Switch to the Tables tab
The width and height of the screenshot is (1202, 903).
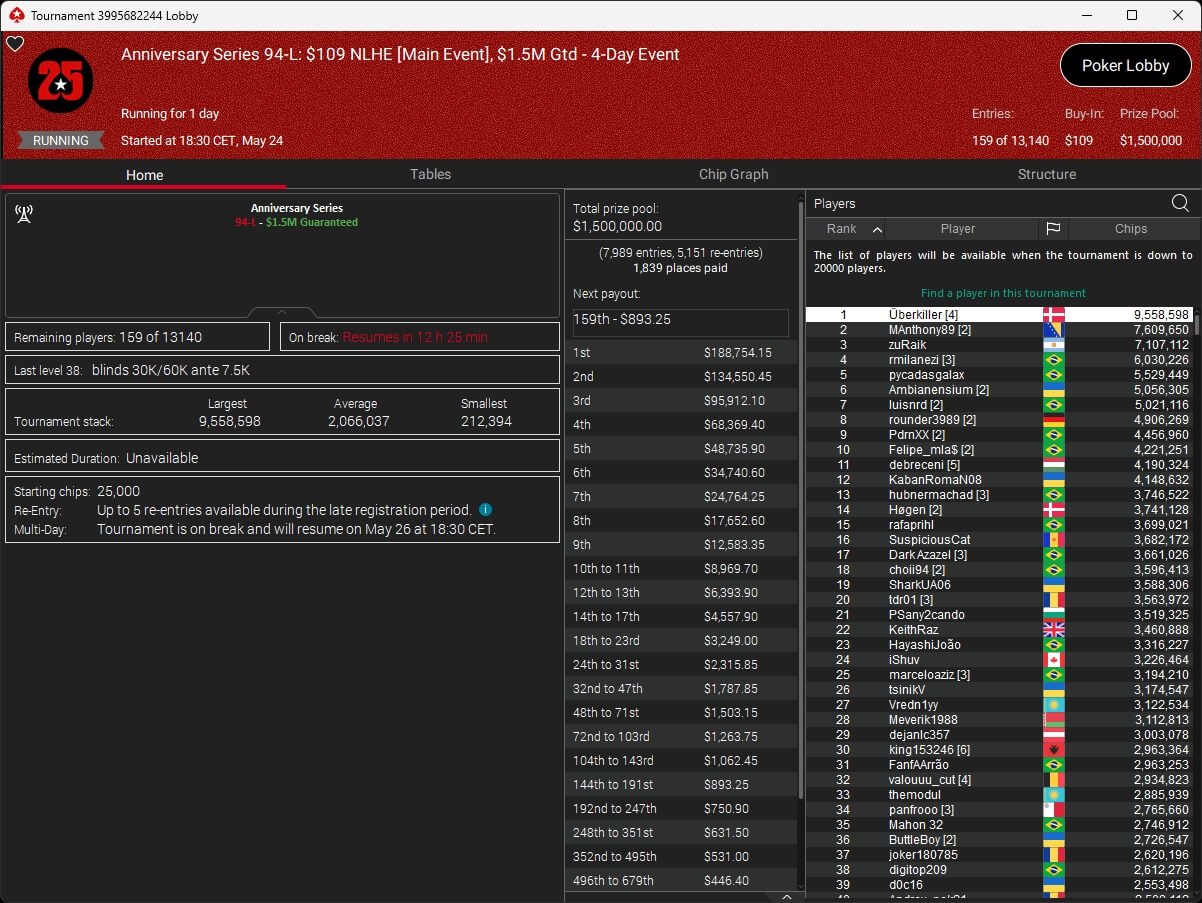tap(430, 174)
